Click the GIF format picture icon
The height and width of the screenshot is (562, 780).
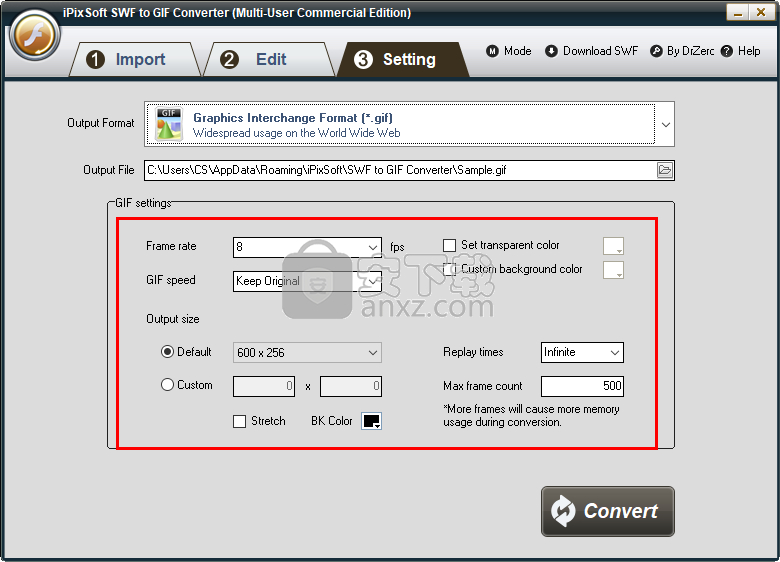(x=169, y=124)
